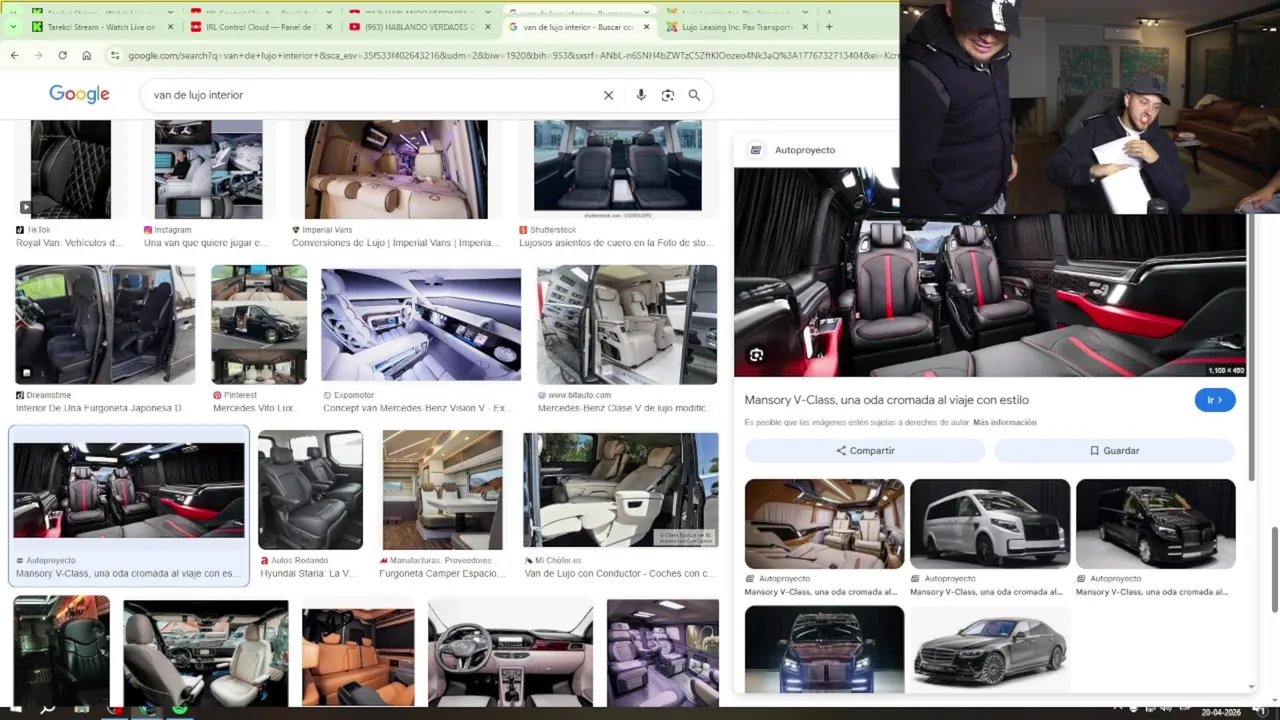The width and height of the screenshot is (1280, 720).
Task: Open Instagram van result thumbnail
Action: [208, 170]
